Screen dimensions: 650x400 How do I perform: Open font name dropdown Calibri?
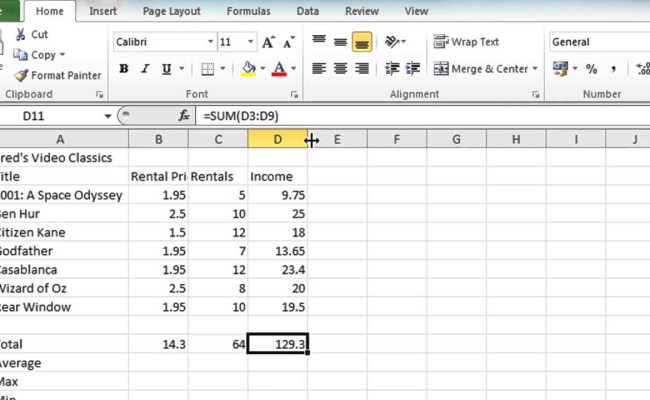(x=211, y=42)
